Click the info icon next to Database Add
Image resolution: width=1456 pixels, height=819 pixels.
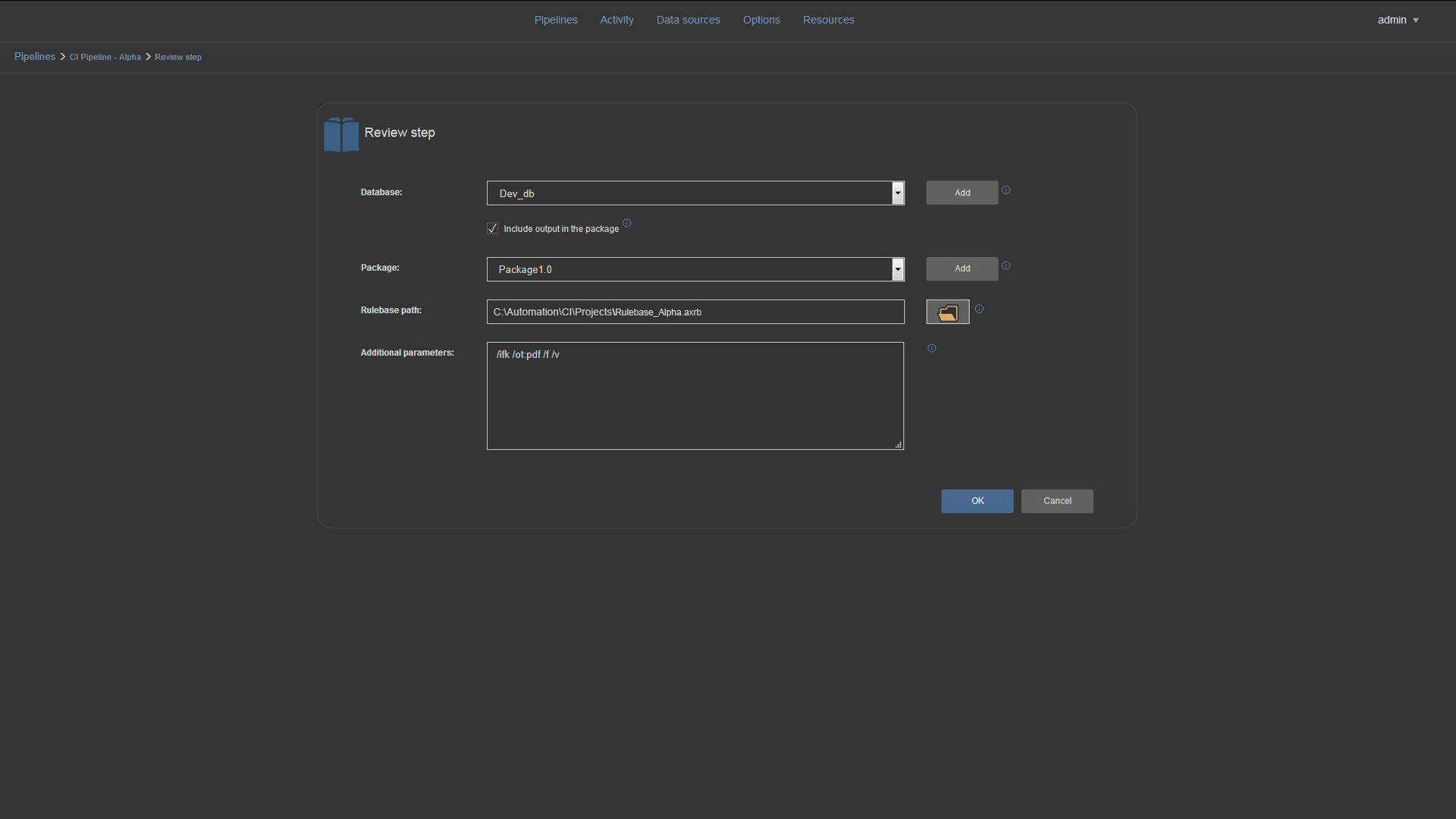click(x=1006, y=190)
